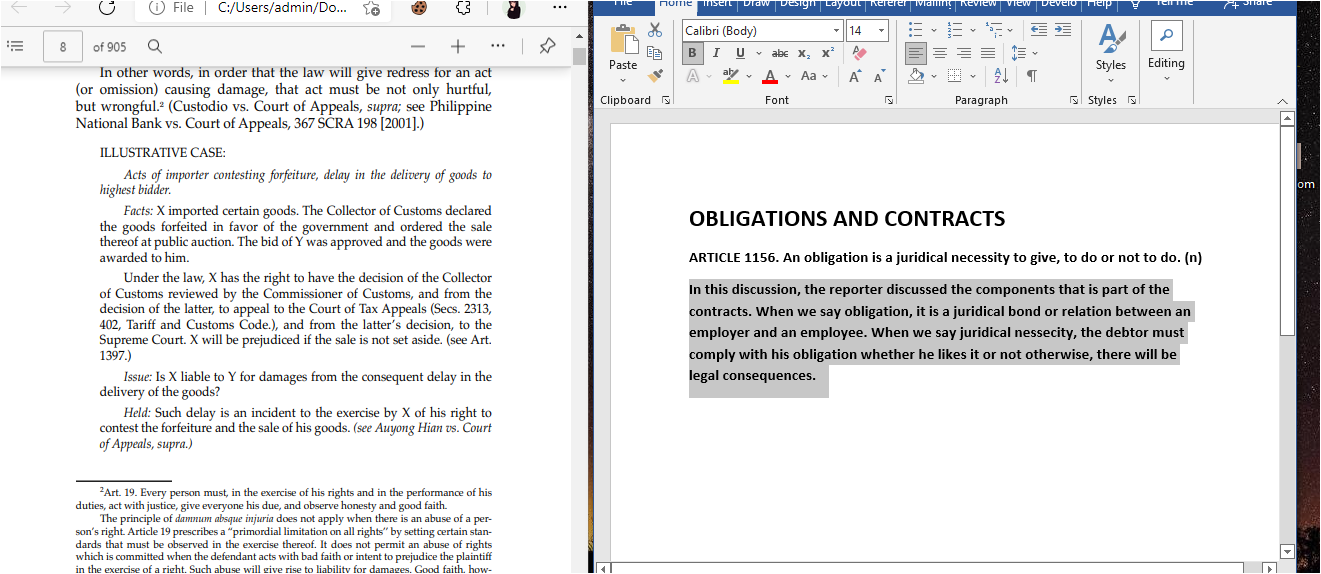Expand the Multilevel list dropdown arrow
Screen dimensions: 1321x574
tap(1010, 30)
